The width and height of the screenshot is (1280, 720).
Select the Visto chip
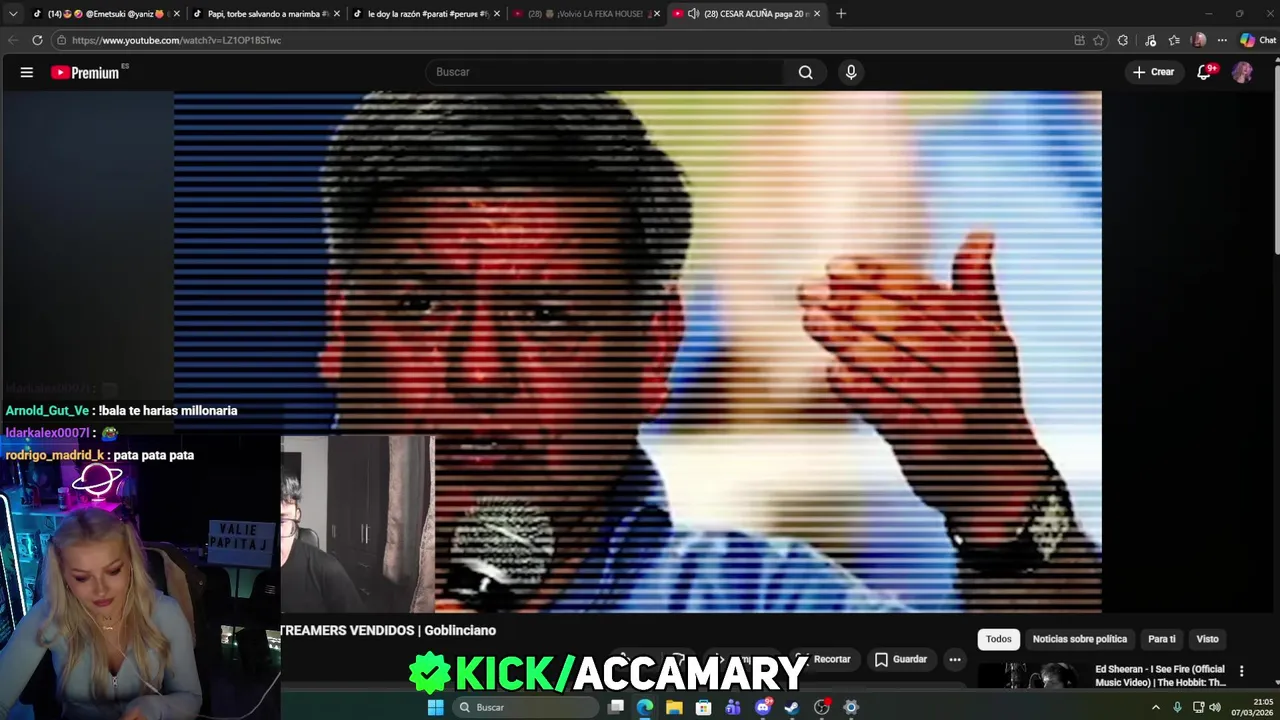pyautogui.click(x=1208, y=639)
